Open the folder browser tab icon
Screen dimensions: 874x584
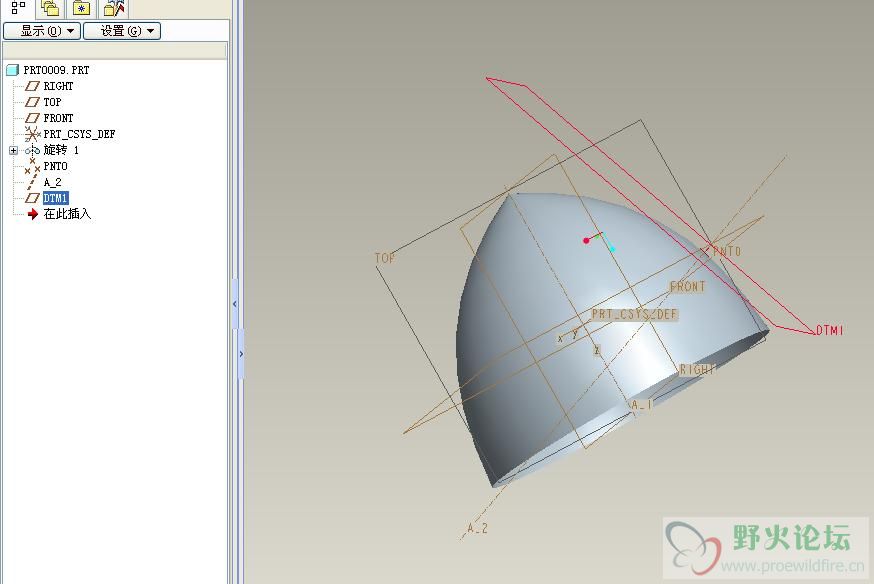(50, 7)
